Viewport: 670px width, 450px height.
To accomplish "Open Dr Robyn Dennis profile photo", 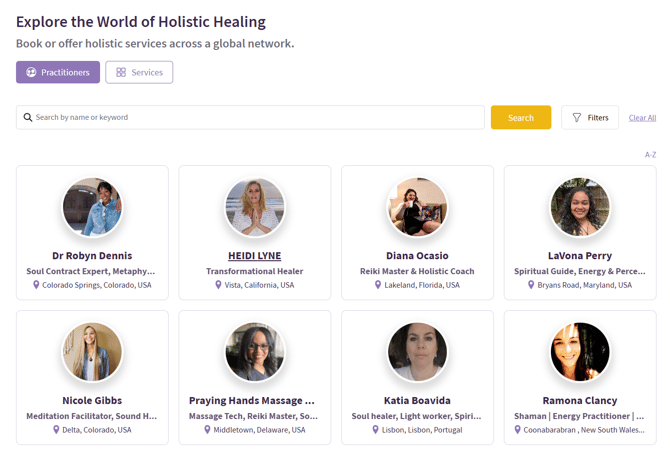I will point(92,208).
